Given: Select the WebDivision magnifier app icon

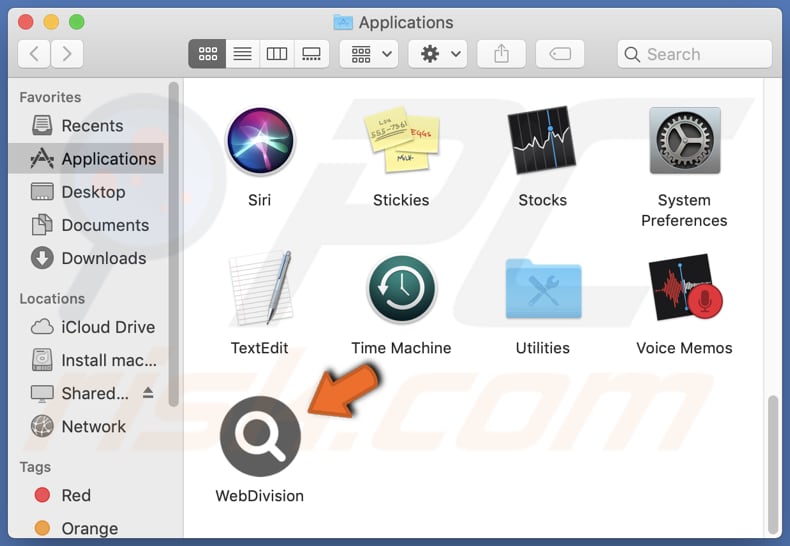Looking at the screenshot, I should 260,436.
